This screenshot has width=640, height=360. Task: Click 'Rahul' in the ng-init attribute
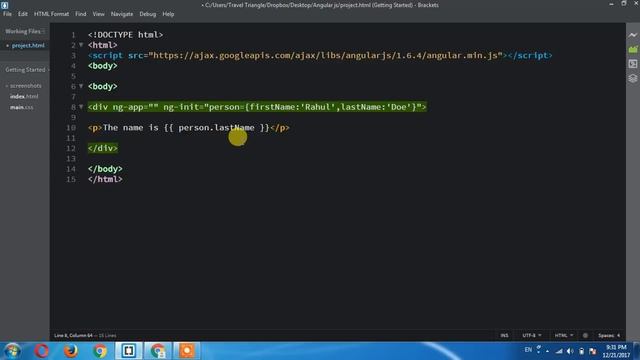coord(318,107)
